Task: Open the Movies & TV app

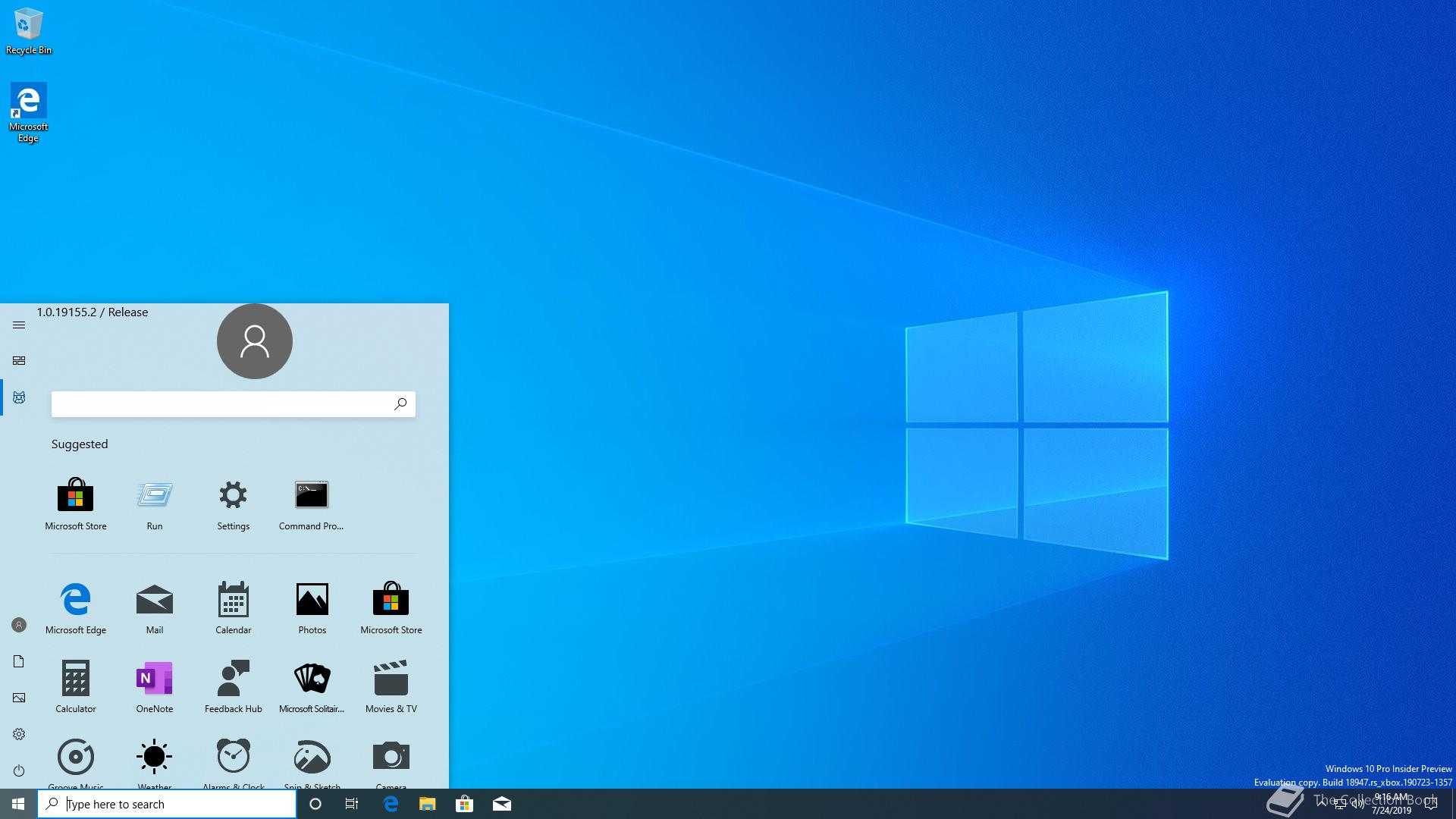Action: click(x=391, y=687)
